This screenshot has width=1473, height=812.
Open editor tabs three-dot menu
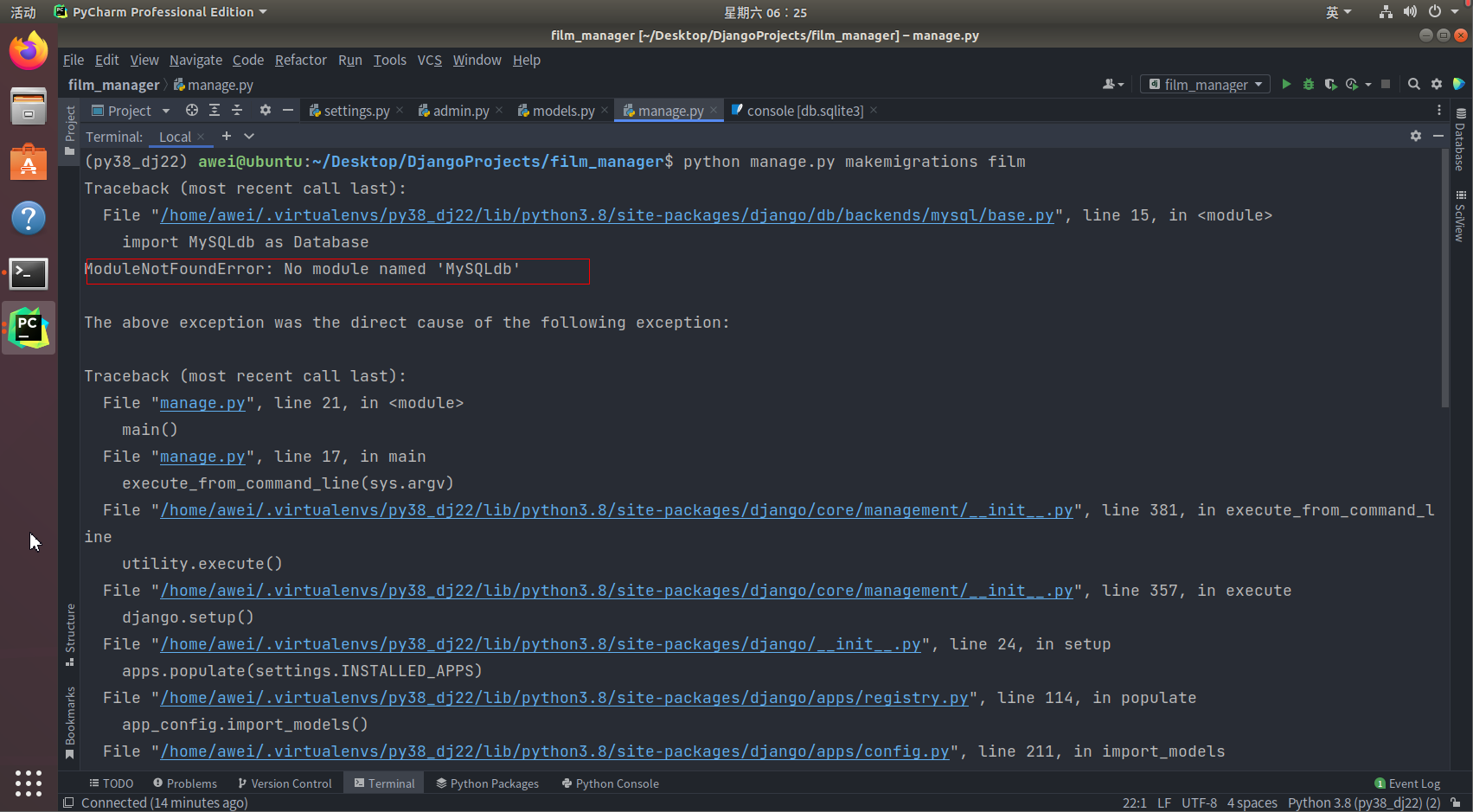(x=1439, y=110)
